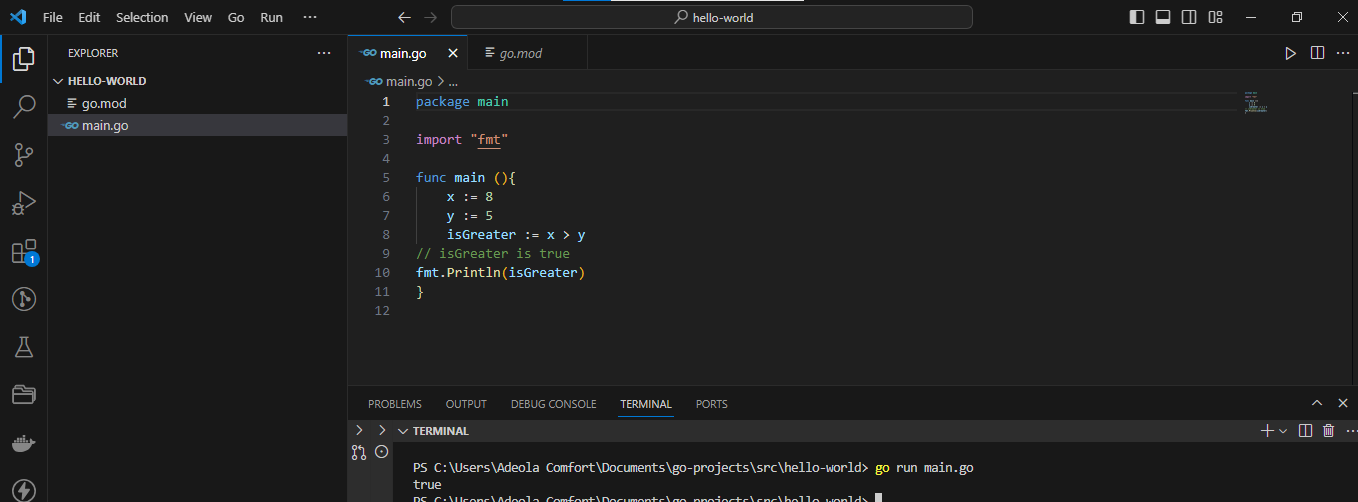
Task: Click the hello-world command center search box
Action: click(711, 17)
